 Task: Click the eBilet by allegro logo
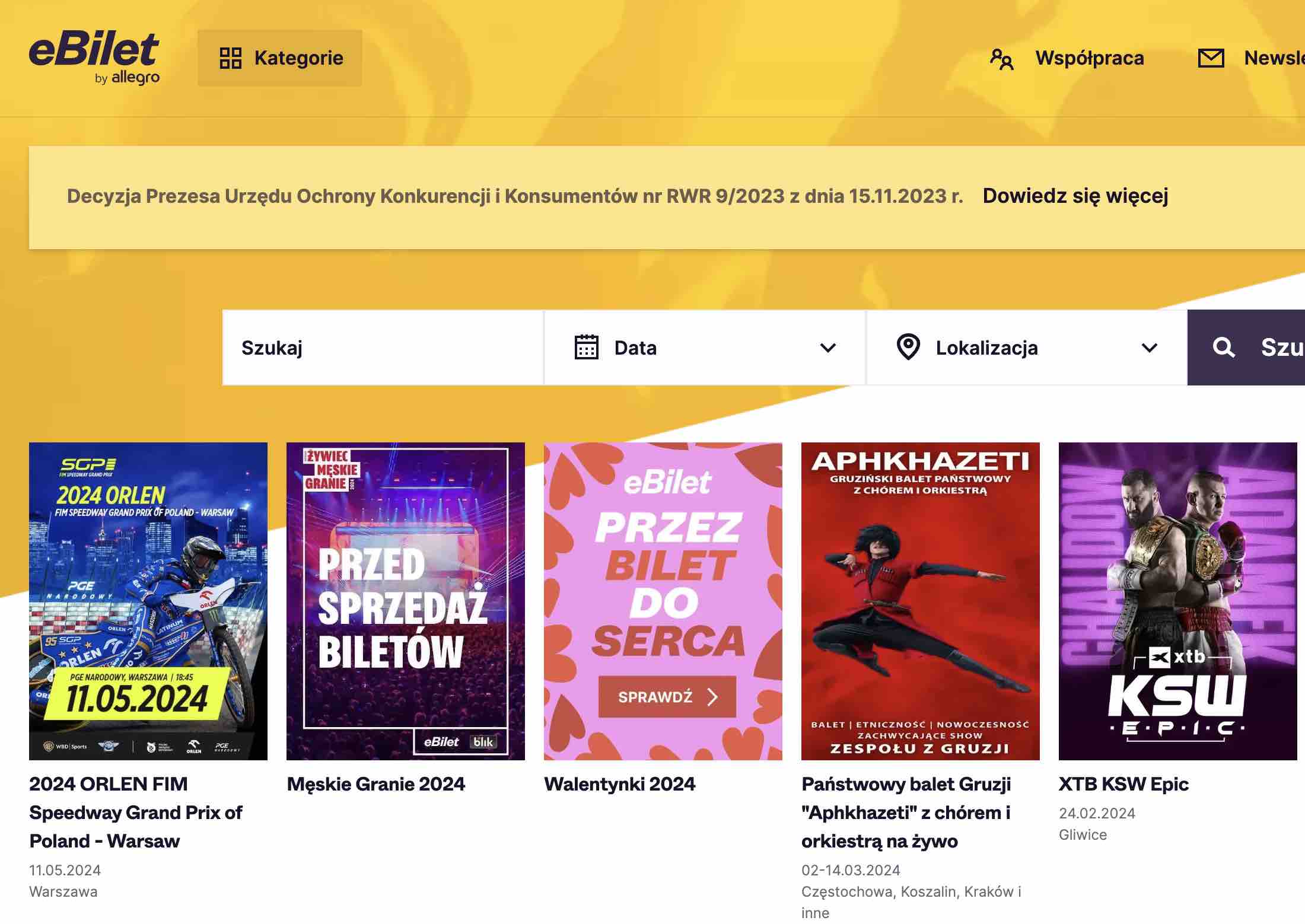94,58
